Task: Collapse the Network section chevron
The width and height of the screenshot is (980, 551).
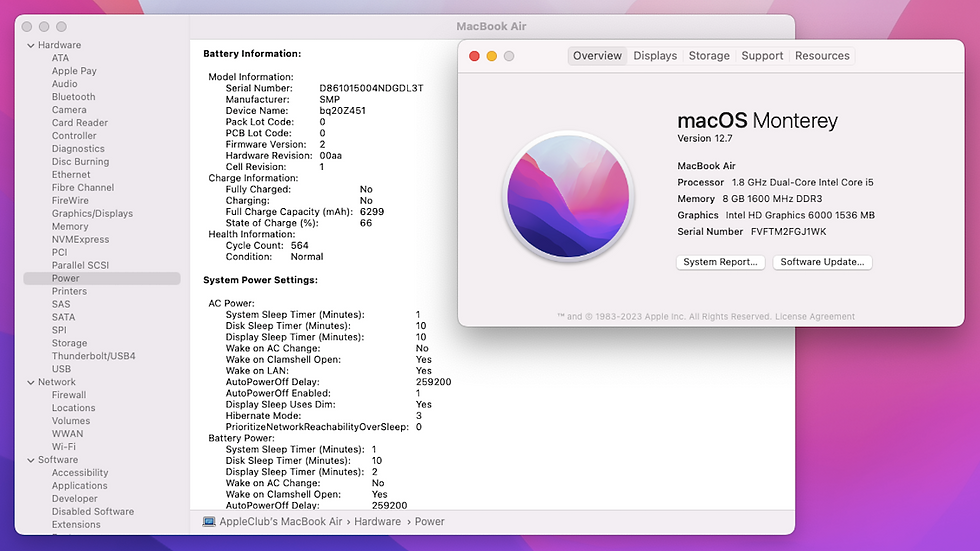Action: coord(31,382)
